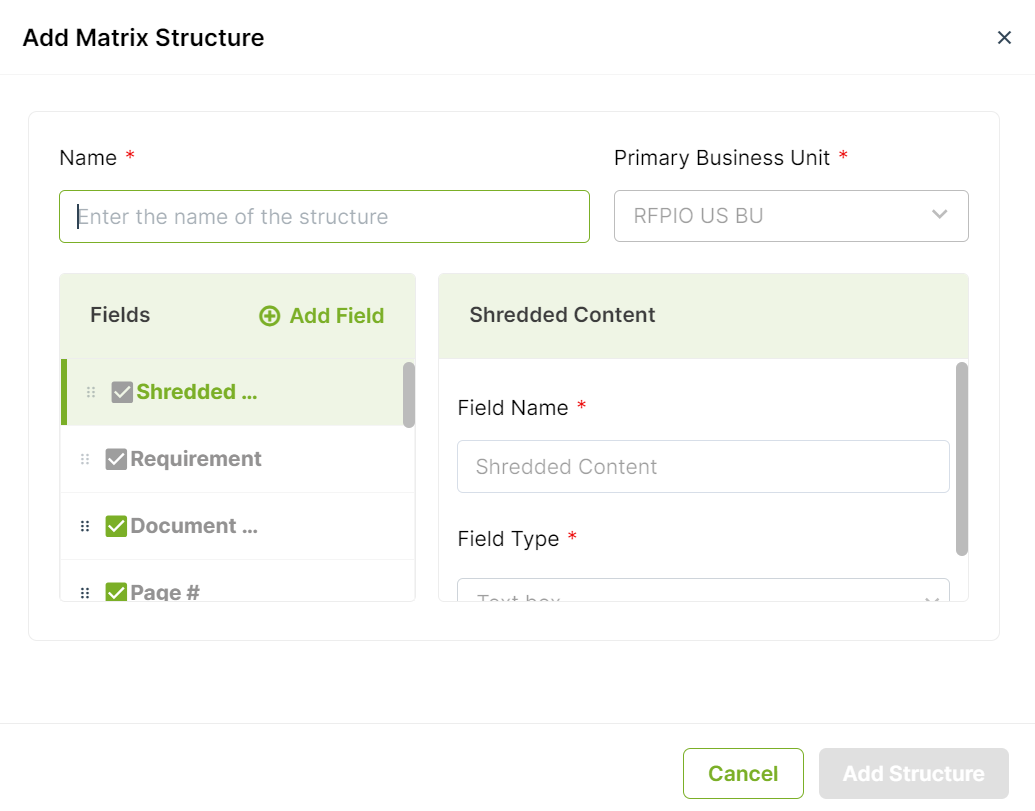This screenshot has width=1035, height=811.
Task: Grab the drag handle of Shredded field
Action: click(91, 392)
